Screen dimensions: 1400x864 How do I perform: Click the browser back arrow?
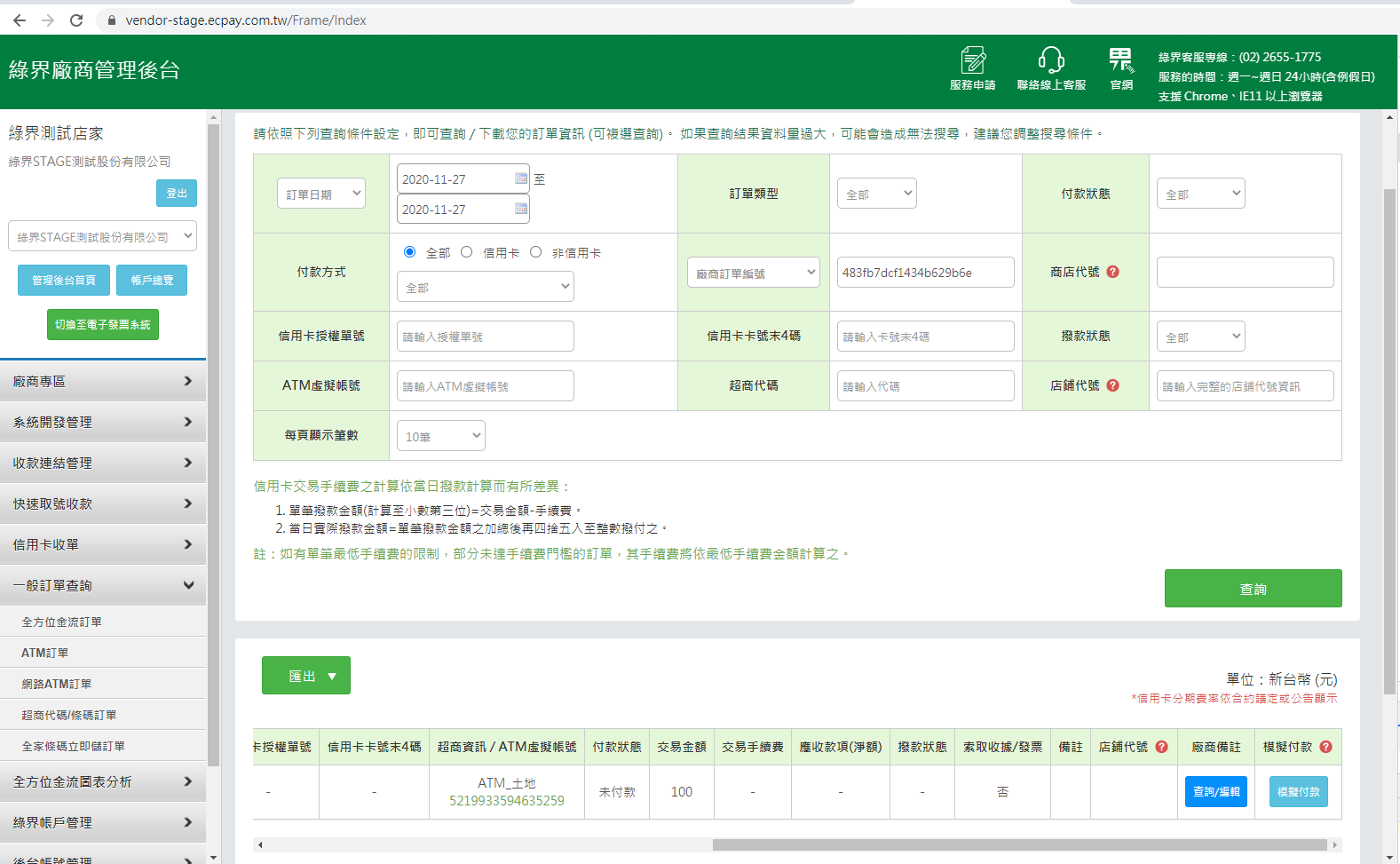click(20, 20)
